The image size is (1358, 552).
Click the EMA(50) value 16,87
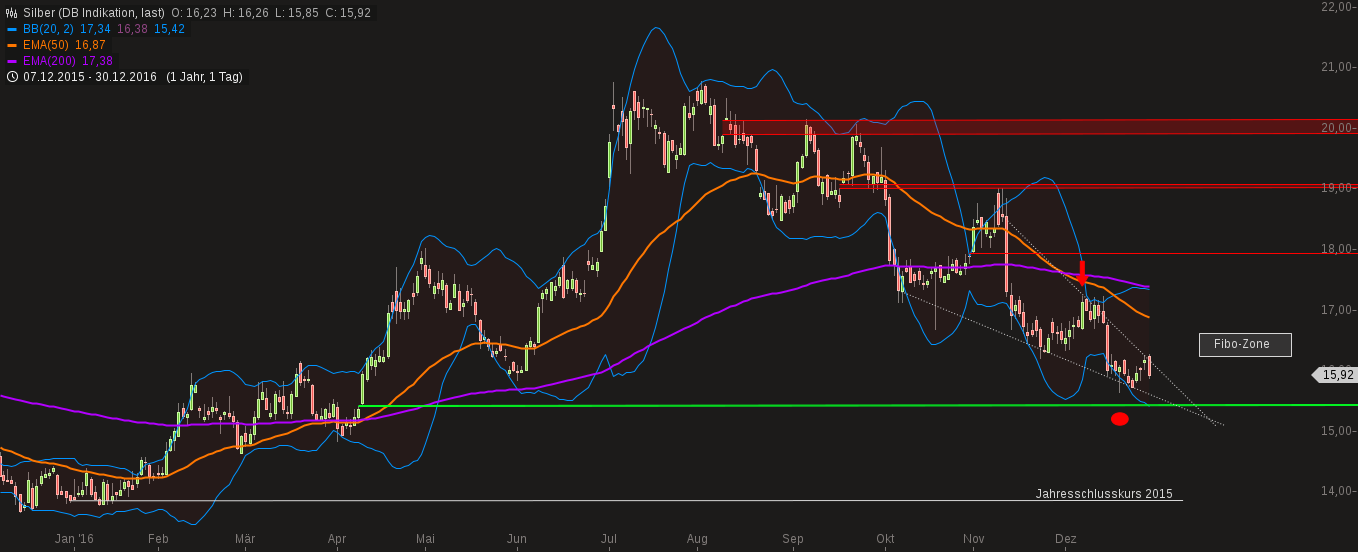click(x=91, y=45)
